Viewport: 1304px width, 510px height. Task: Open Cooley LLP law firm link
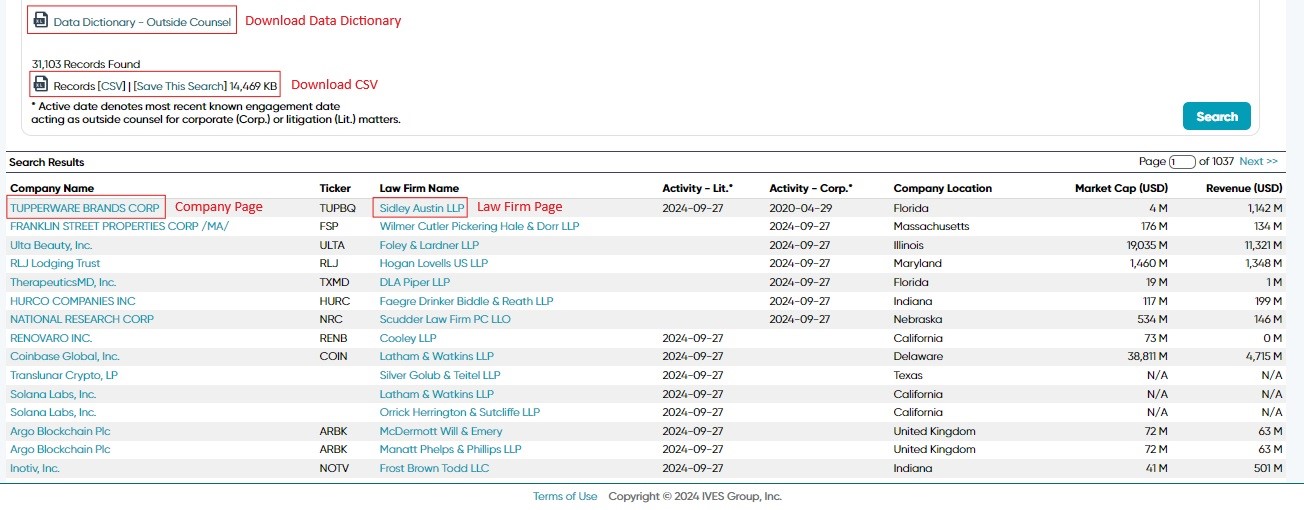click(408, 338)
